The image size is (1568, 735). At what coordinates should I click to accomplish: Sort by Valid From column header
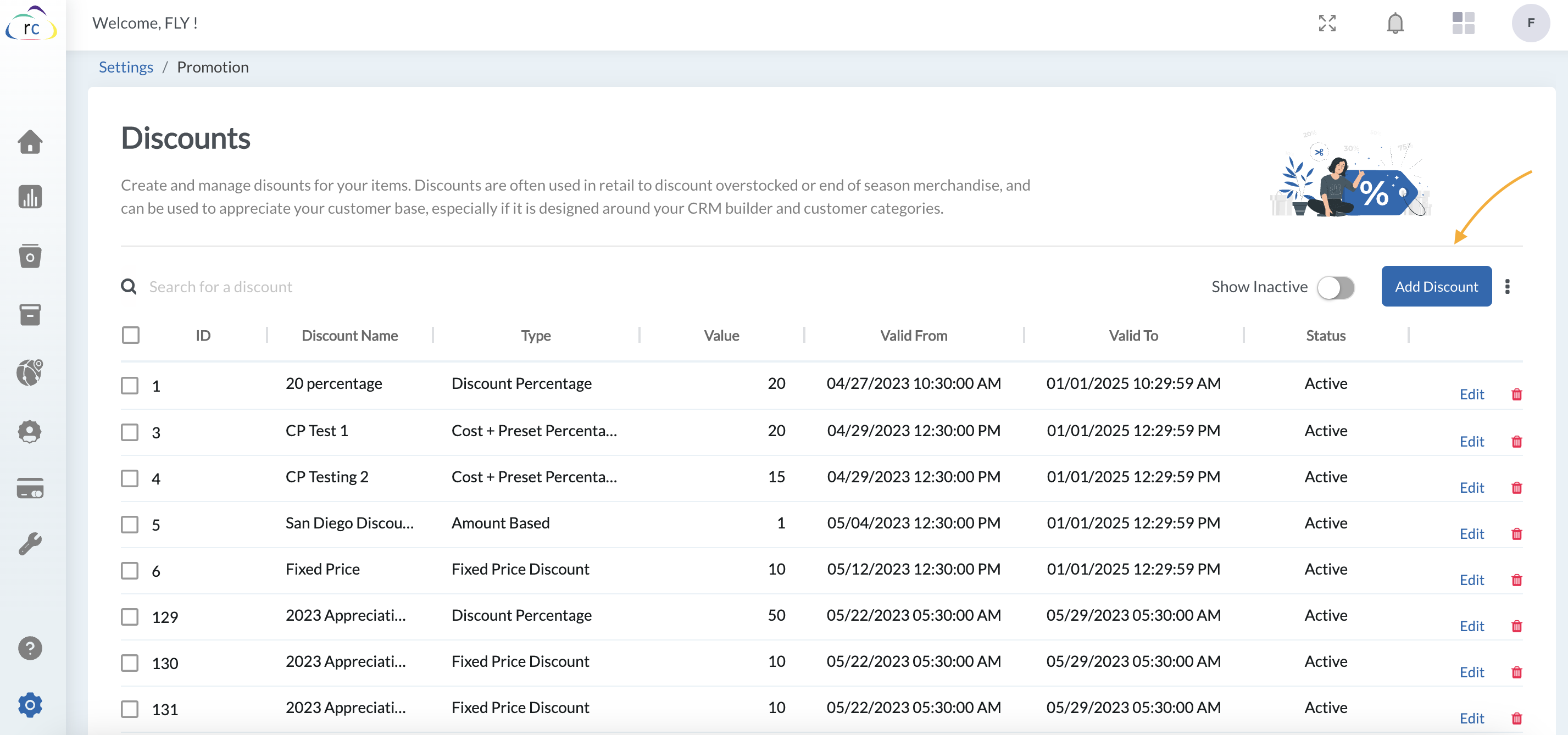point(914,335)
